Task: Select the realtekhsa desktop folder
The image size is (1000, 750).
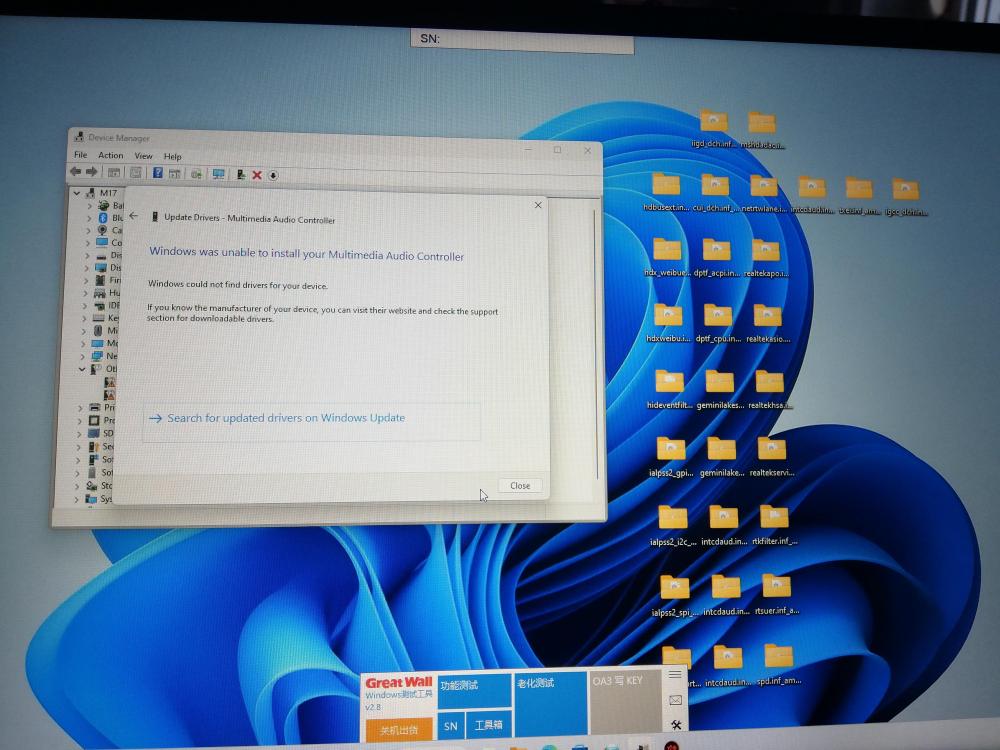Action: pos(770,390)
